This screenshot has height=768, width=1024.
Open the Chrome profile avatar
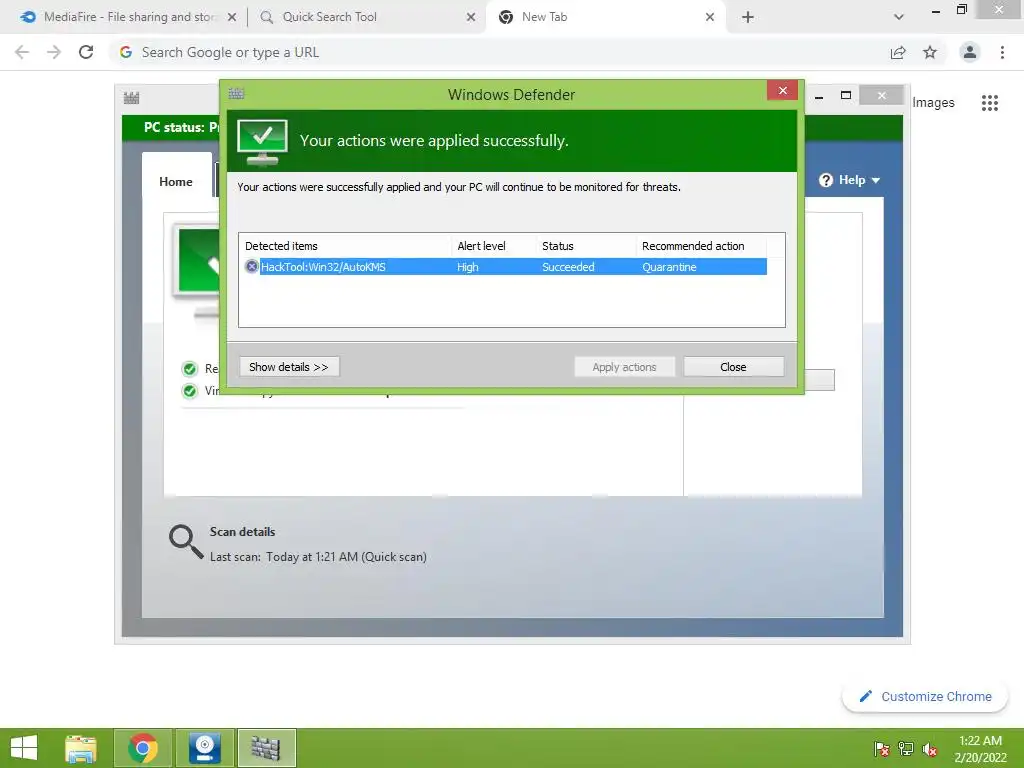[970, 52]
